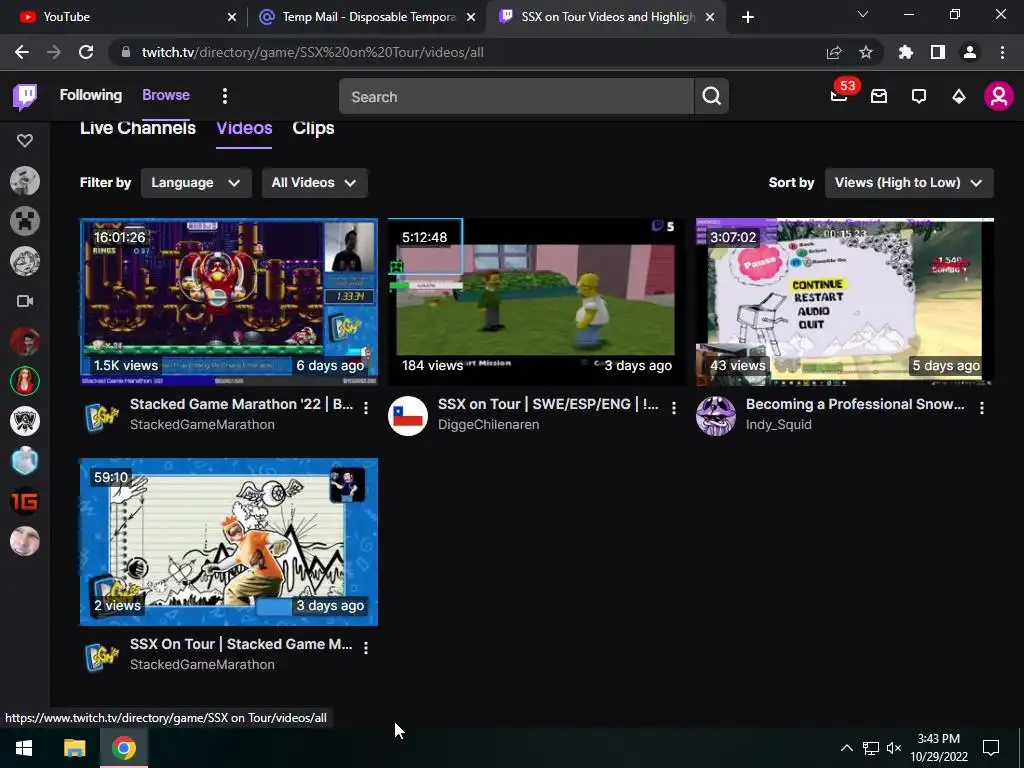Viewport: 1024px width, 768px height.
Task: Open the taskbar network status icon
Action: pyautogui.click(x=871, y=748)
